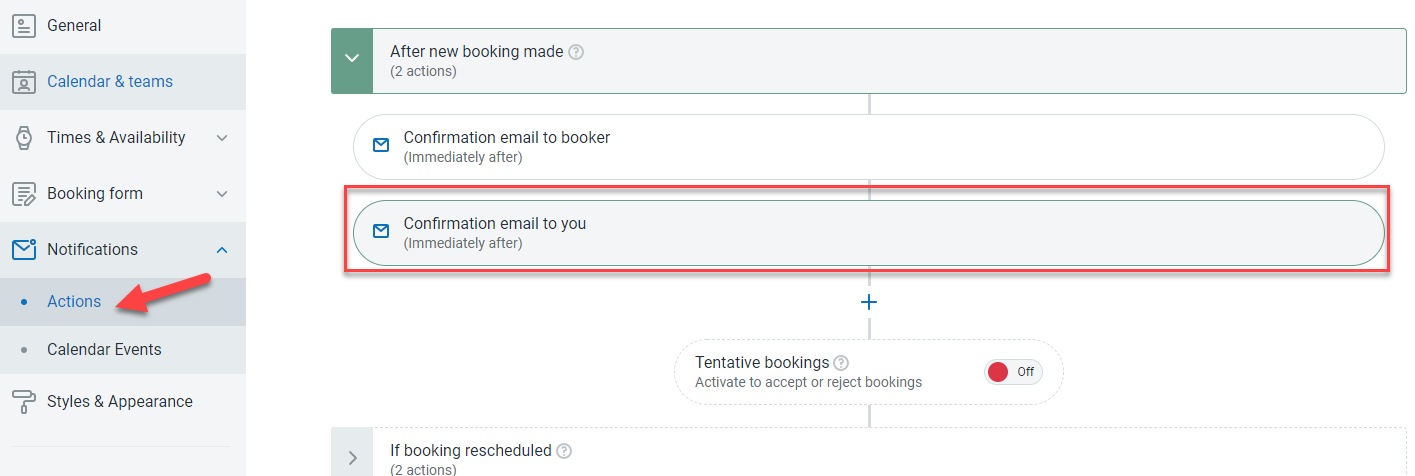Click the Styles & Appearance paint roller icon
The image size is (1415, 476).
point(24,402)
